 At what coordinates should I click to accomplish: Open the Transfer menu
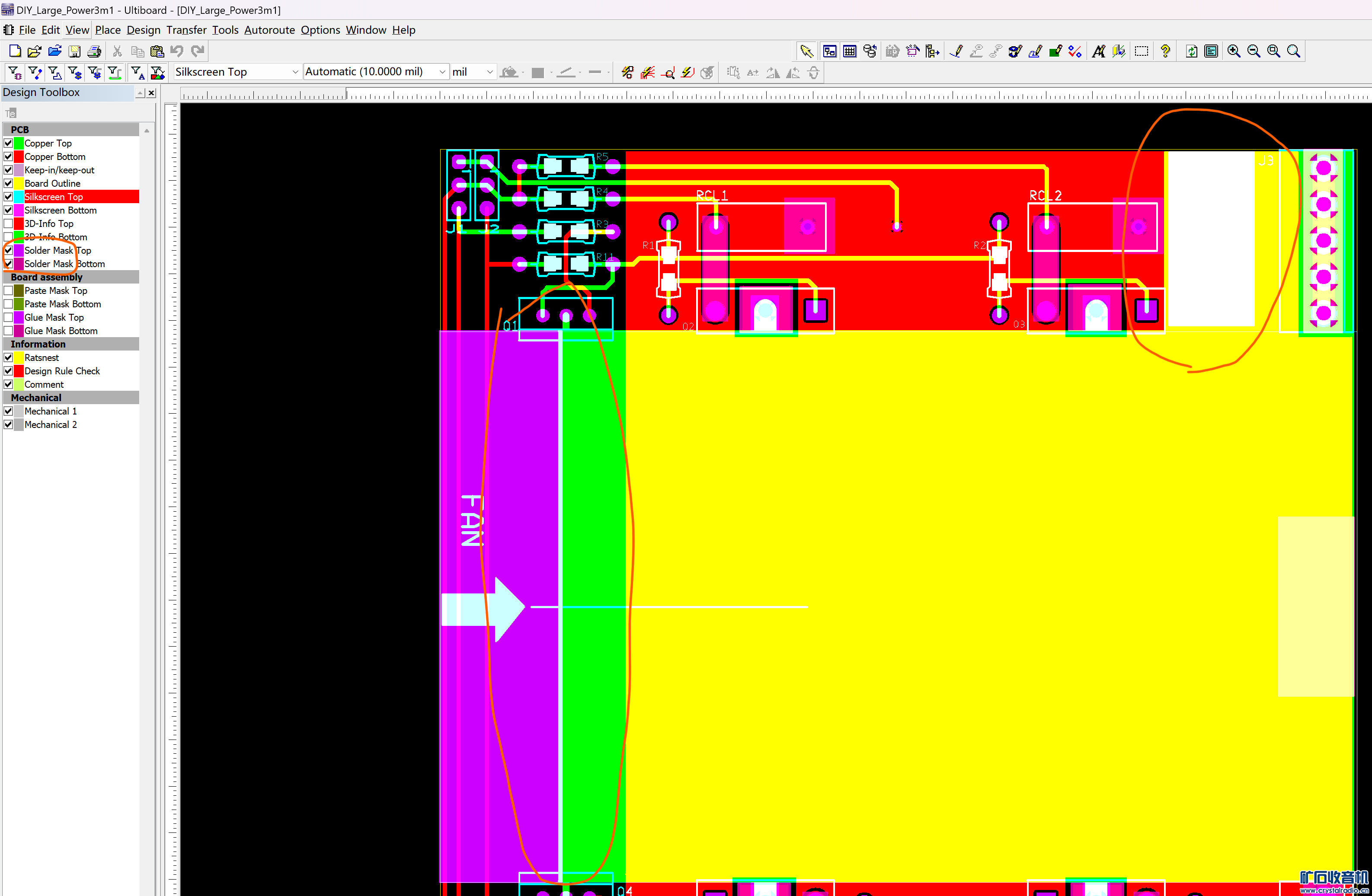pyautogui.click(x=186, y=30)
